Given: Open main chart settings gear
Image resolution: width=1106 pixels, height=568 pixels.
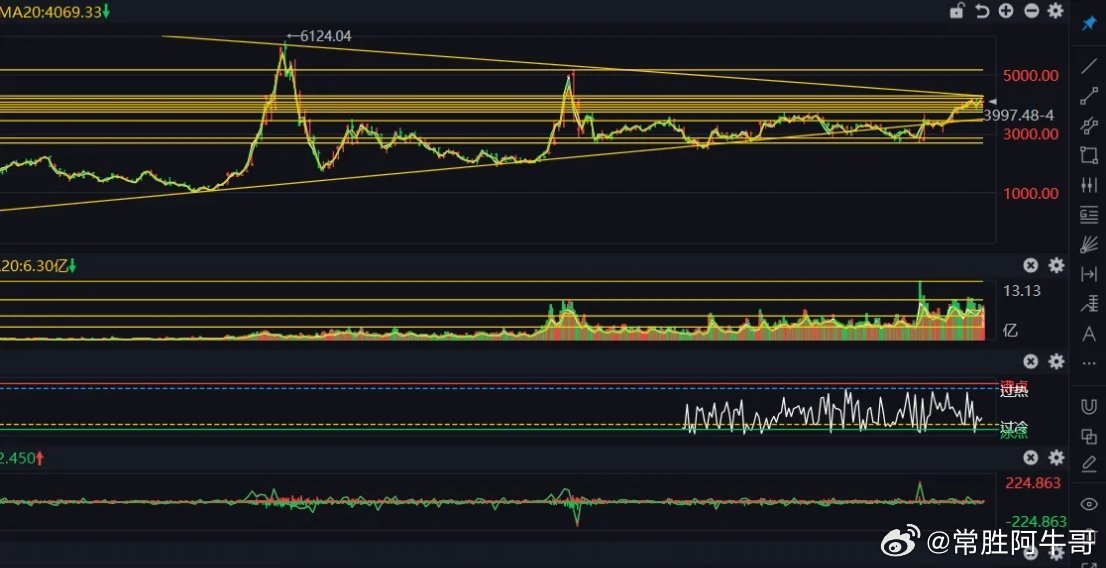Looking at the screenshot, I should [x=1055, y=11].
